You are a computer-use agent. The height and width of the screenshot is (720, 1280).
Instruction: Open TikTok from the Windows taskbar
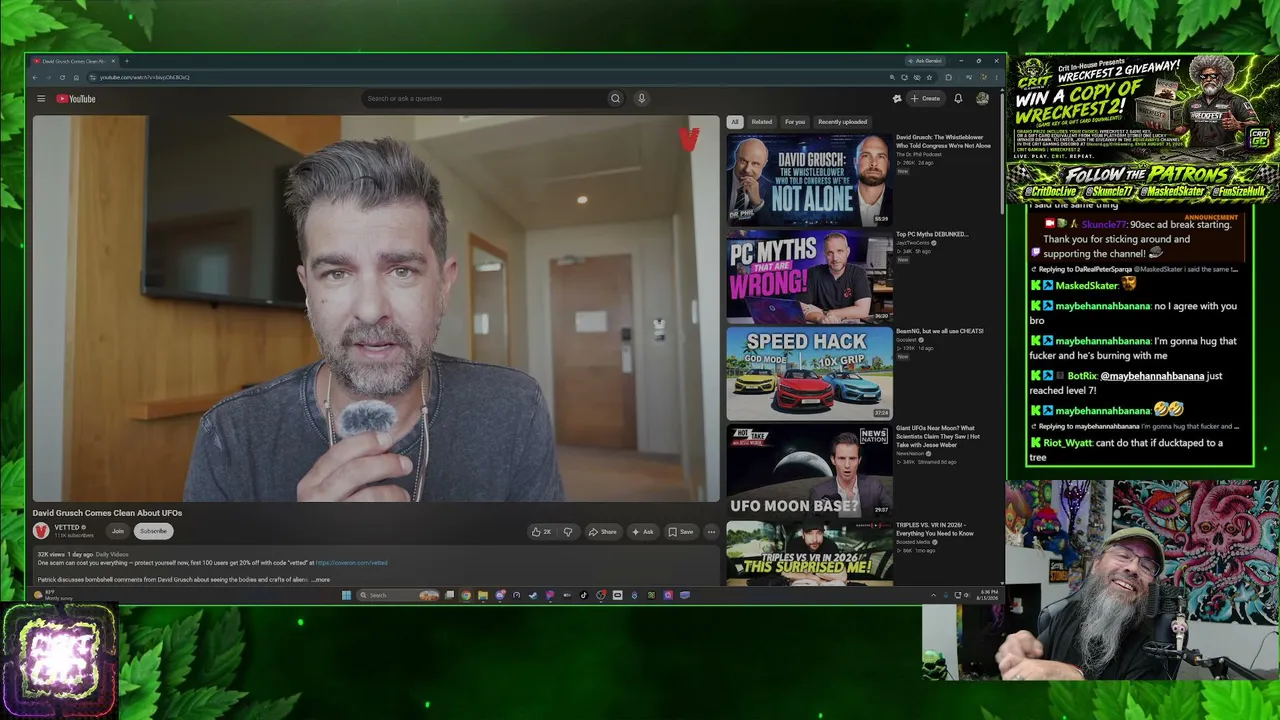584,595
